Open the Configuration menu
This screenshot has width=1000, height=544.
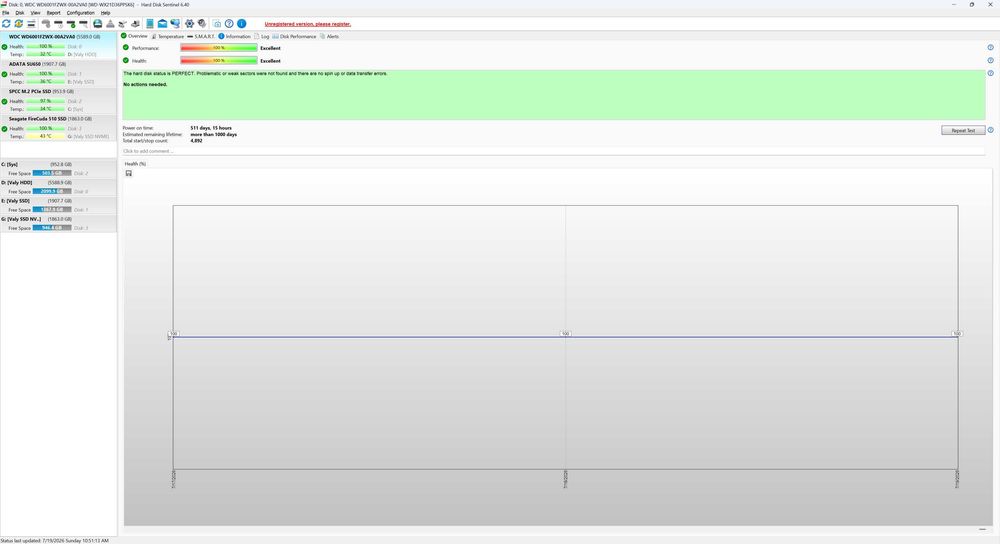point(80,13)
